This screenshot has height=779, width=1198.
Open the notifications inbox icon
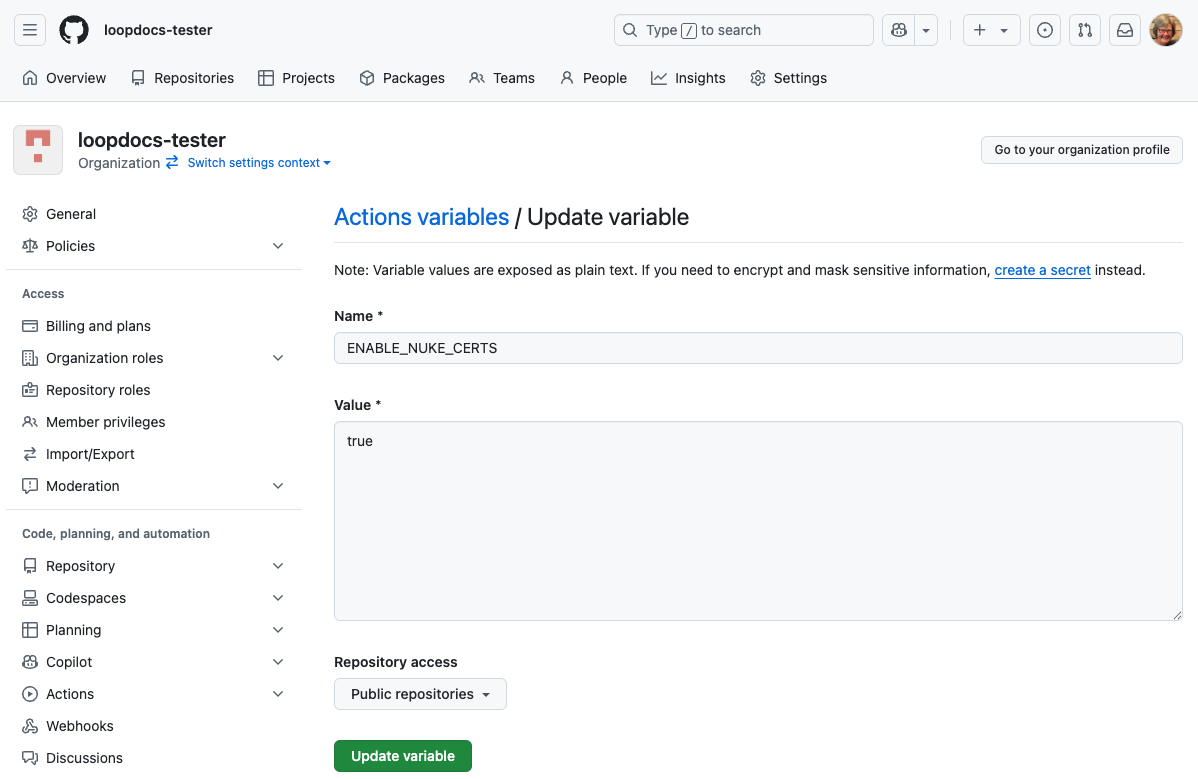(1125, 30)
